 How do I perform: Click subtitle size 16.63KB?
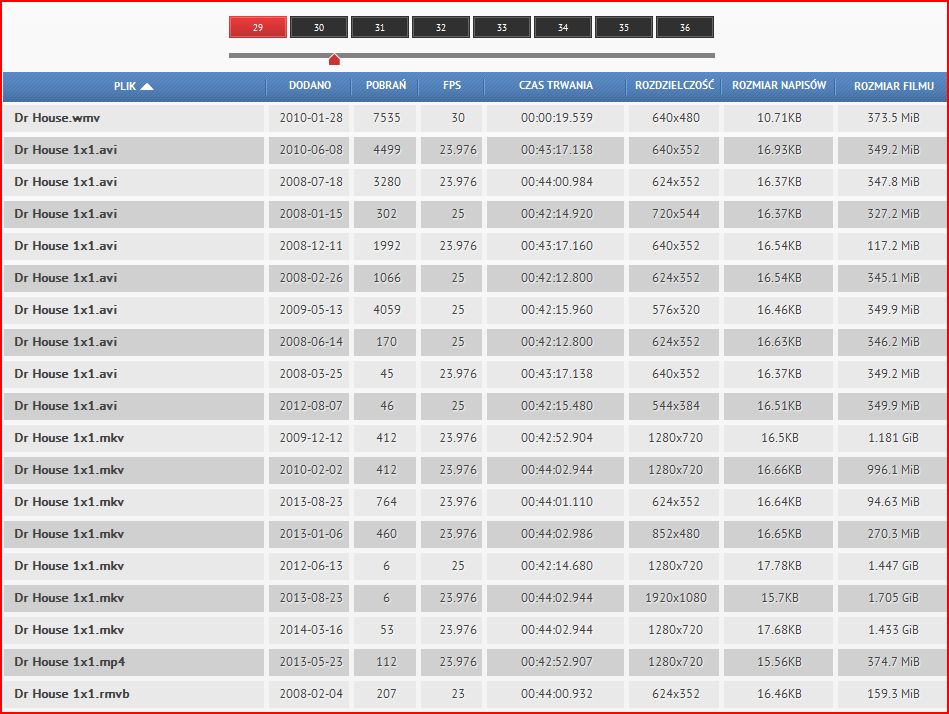pos(780,342)
